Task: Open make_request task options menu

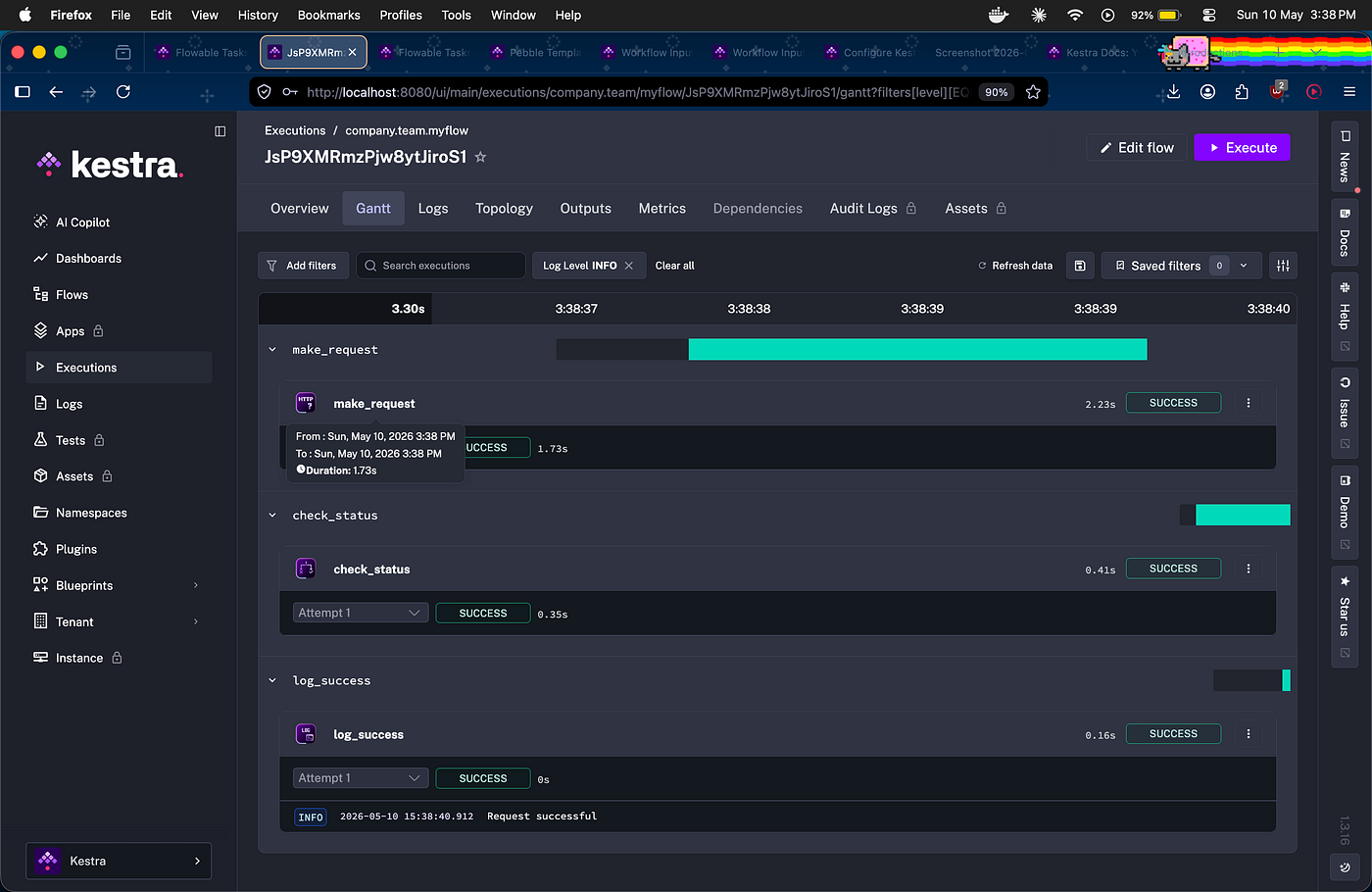Action: (x=1249, y=403)
